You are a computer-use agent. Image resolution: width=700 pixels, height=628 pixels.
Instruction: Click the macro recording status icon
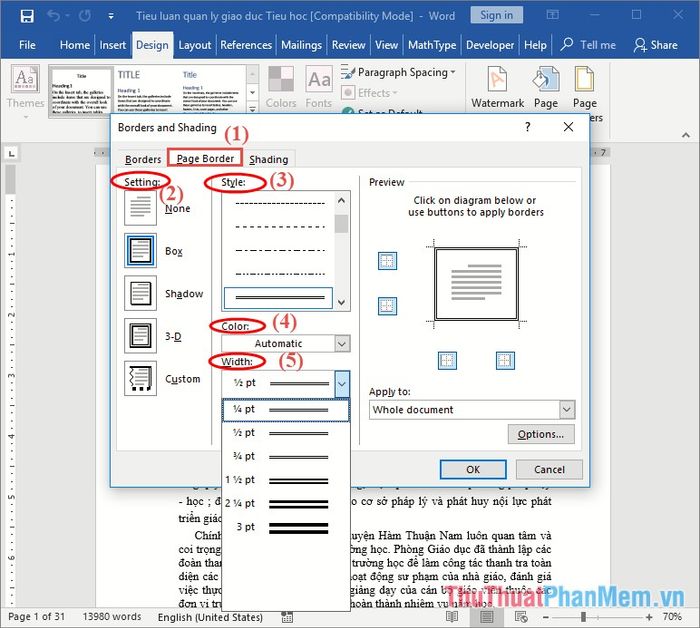click(x=288, y=617)
